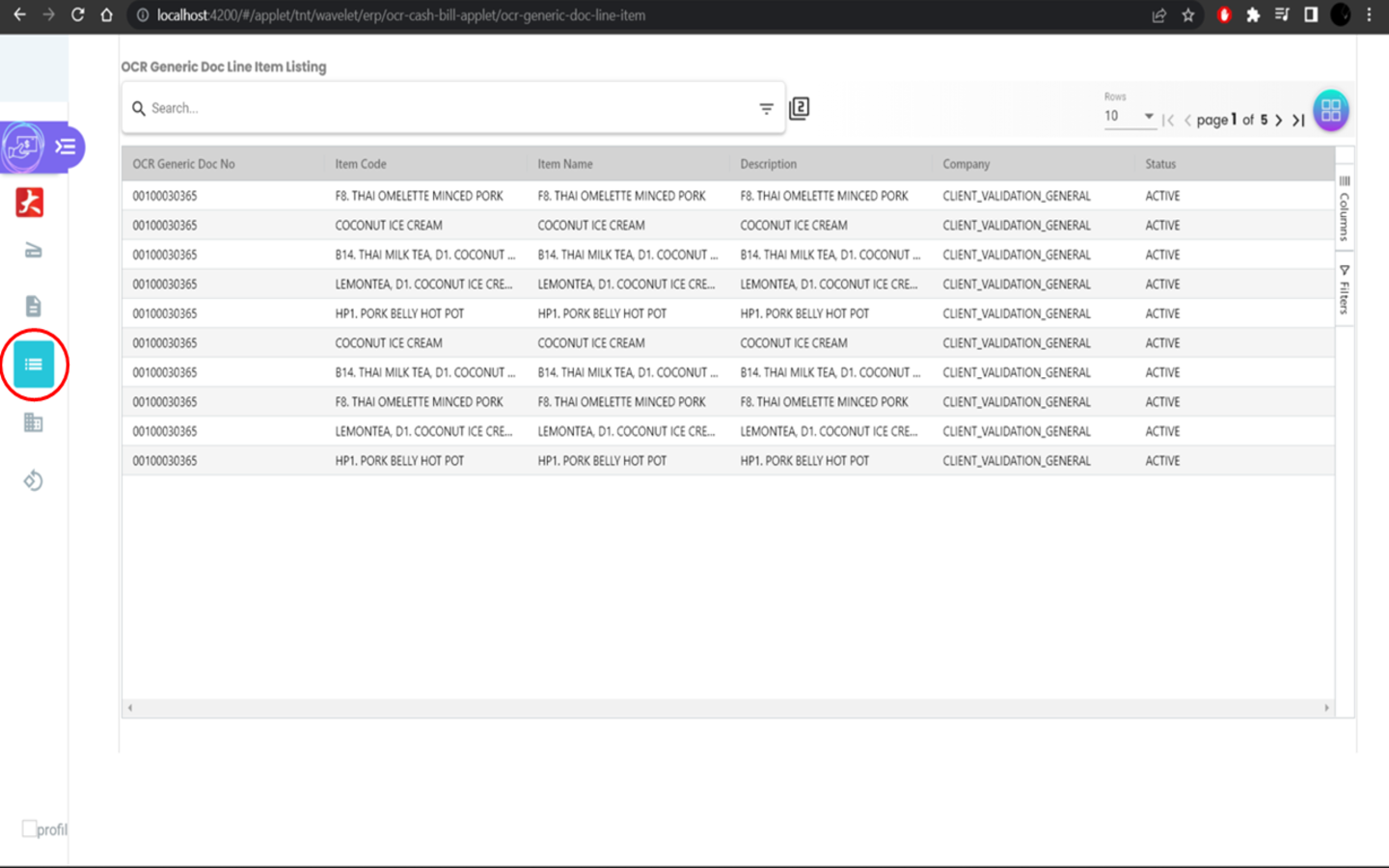
Task: Sort by the Description column header
Action: [769, 164]
